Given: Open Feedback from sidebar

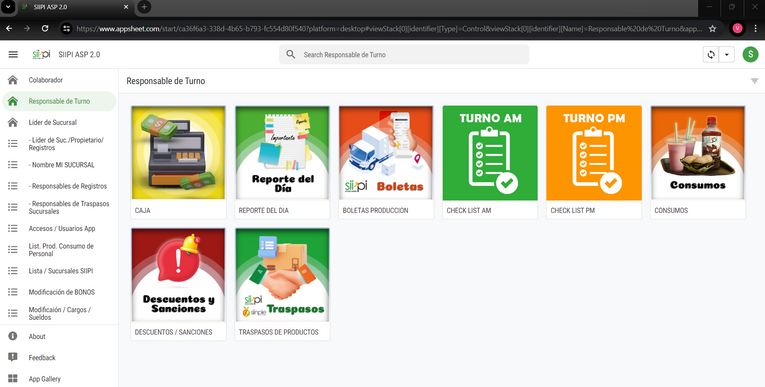Looking at the screenshot, I should click(59, 358).
